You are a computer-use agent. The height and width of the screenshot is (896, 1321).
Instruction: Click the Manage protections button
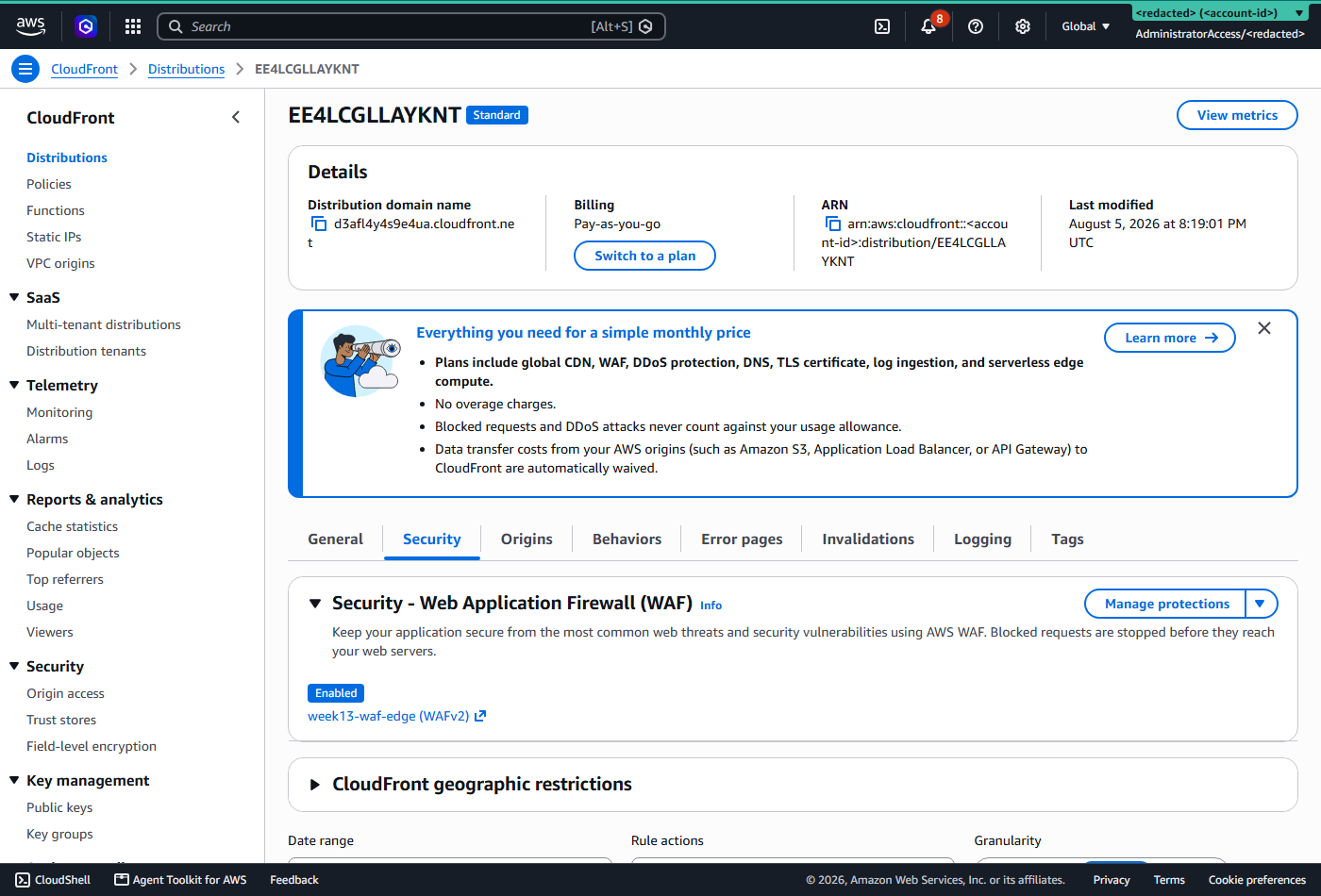[x=1166, y=604]
